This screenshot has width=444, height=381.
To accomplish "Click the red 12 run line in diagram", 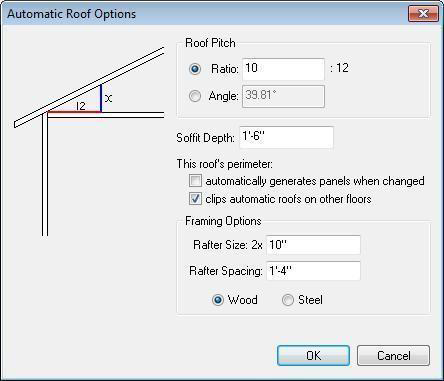I will [x=74, y=112].
